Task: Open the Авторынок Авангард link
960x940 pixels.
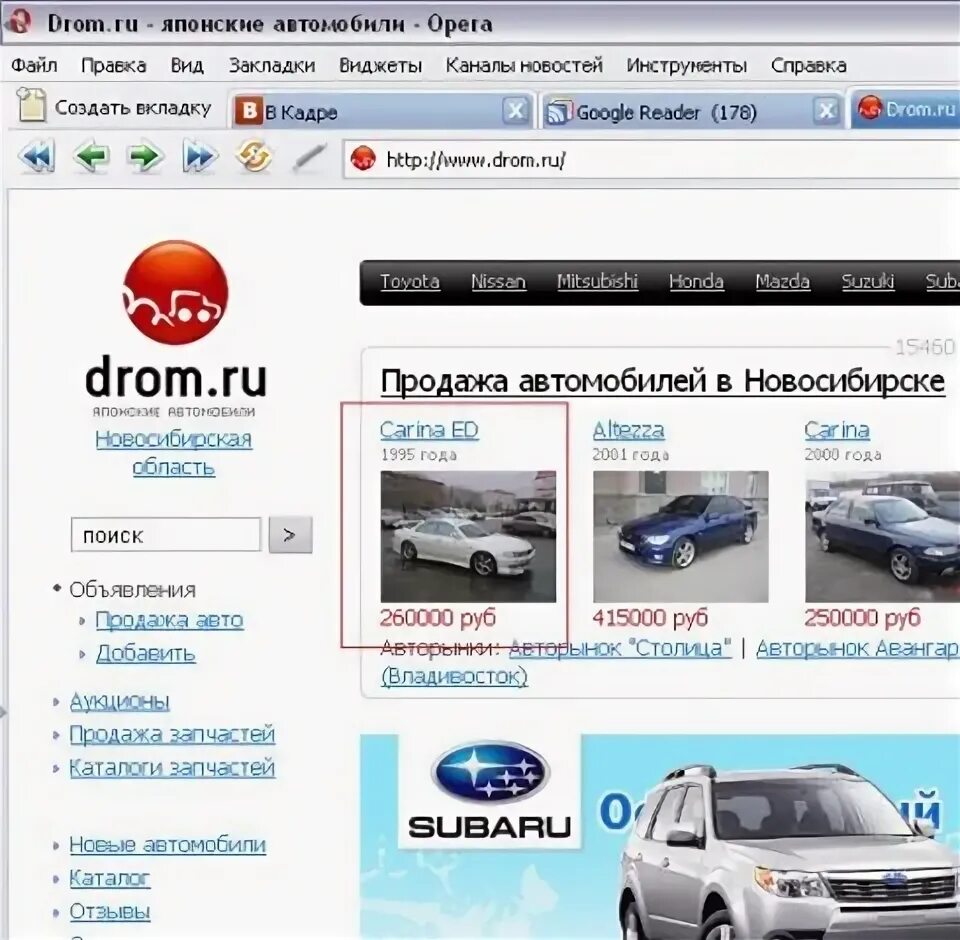Action: [858, 648]
